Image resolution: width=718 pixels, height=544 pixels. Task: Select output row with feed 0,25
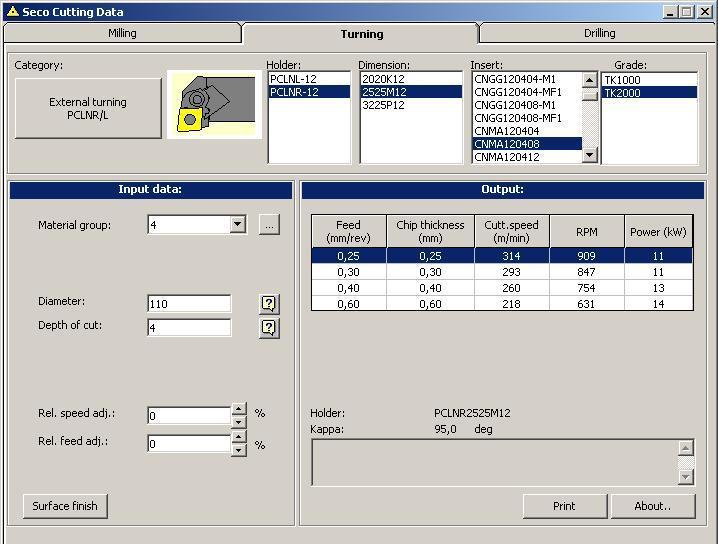pyautogui.click(x=502, y=256)
